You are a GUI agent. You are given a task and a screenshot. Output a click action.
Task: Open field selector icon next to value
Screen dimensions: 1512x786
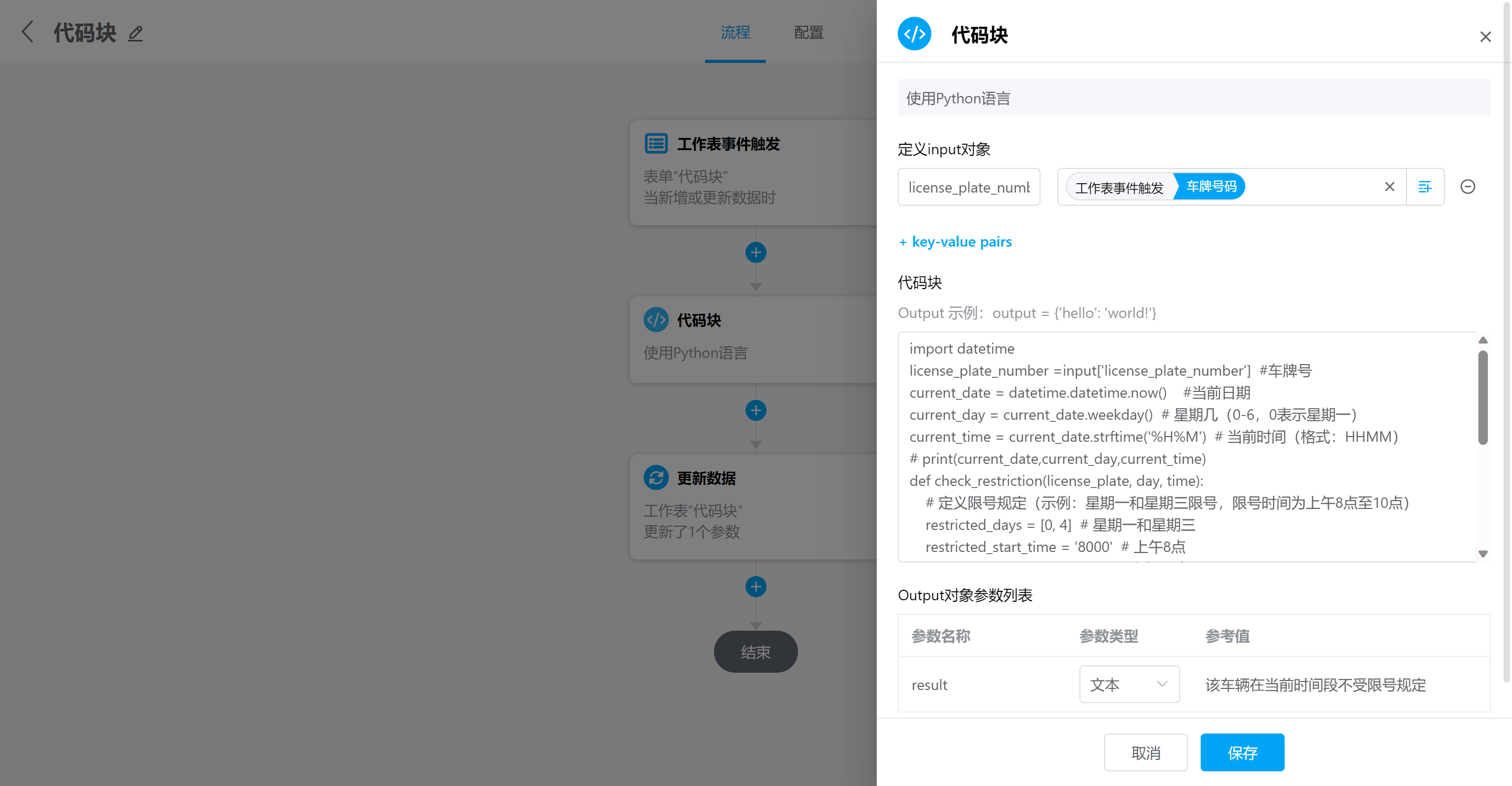point(1424,187)
